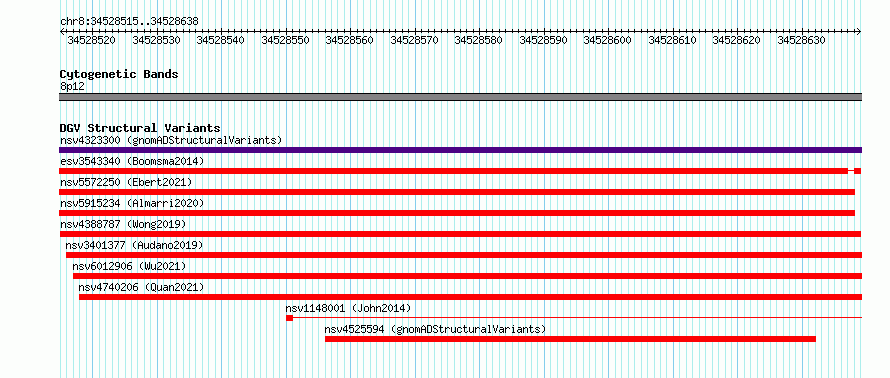The width and height of the screenshot is (890, 378).
Task: Open the second gnomAD variant label nsv4525594
Action: point(435,329)
